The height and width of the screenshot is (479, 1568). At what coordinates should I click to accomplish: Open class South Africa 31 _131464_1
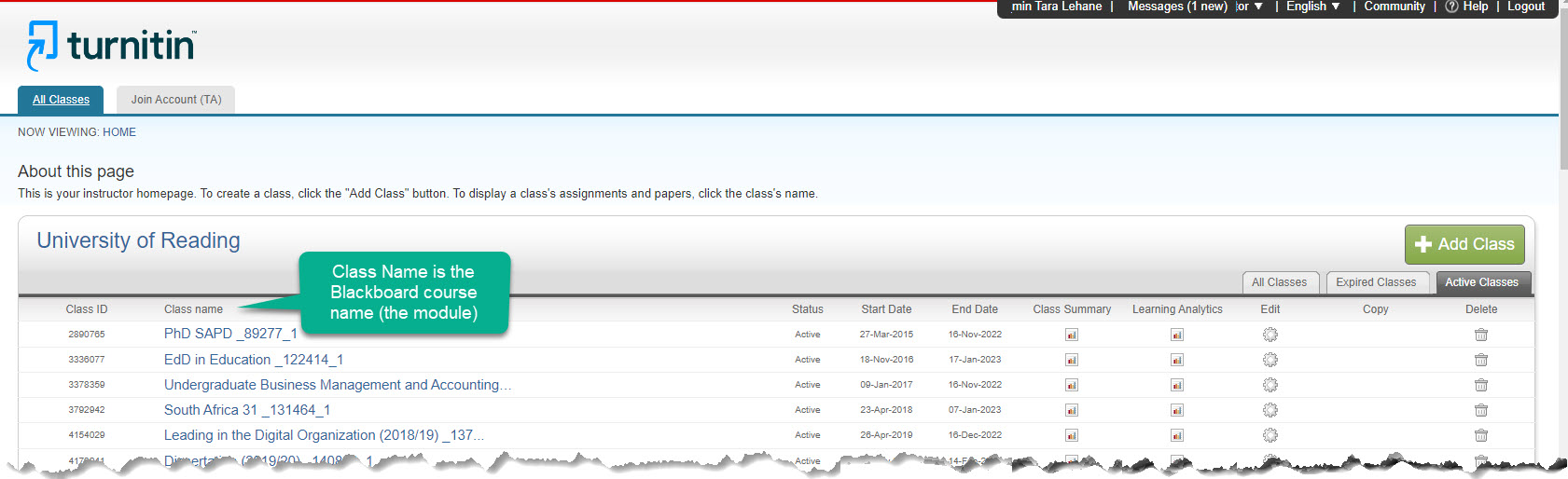point(247,410)
